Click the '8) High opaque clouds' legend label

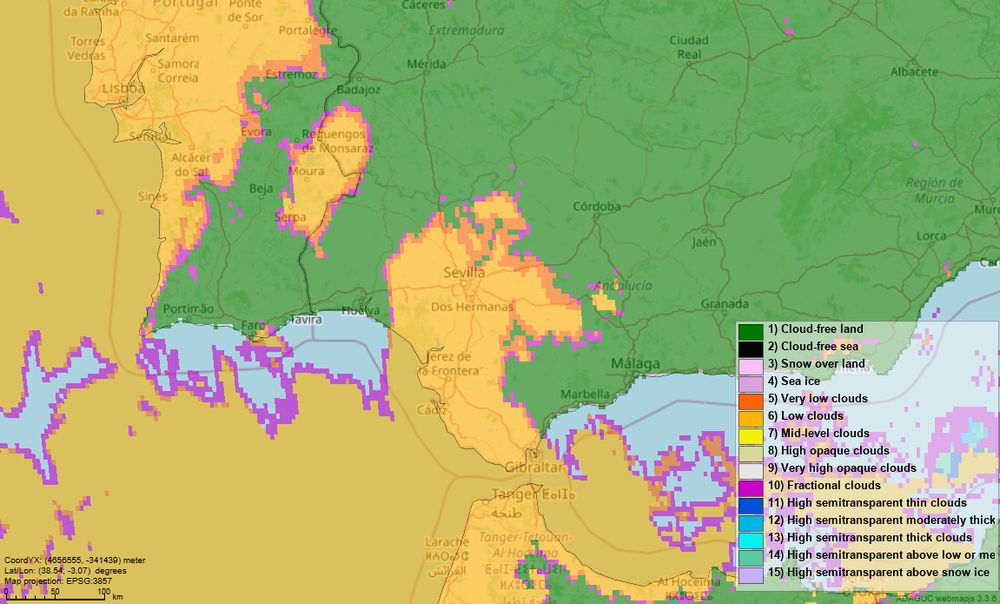click(x=827, y=450)
